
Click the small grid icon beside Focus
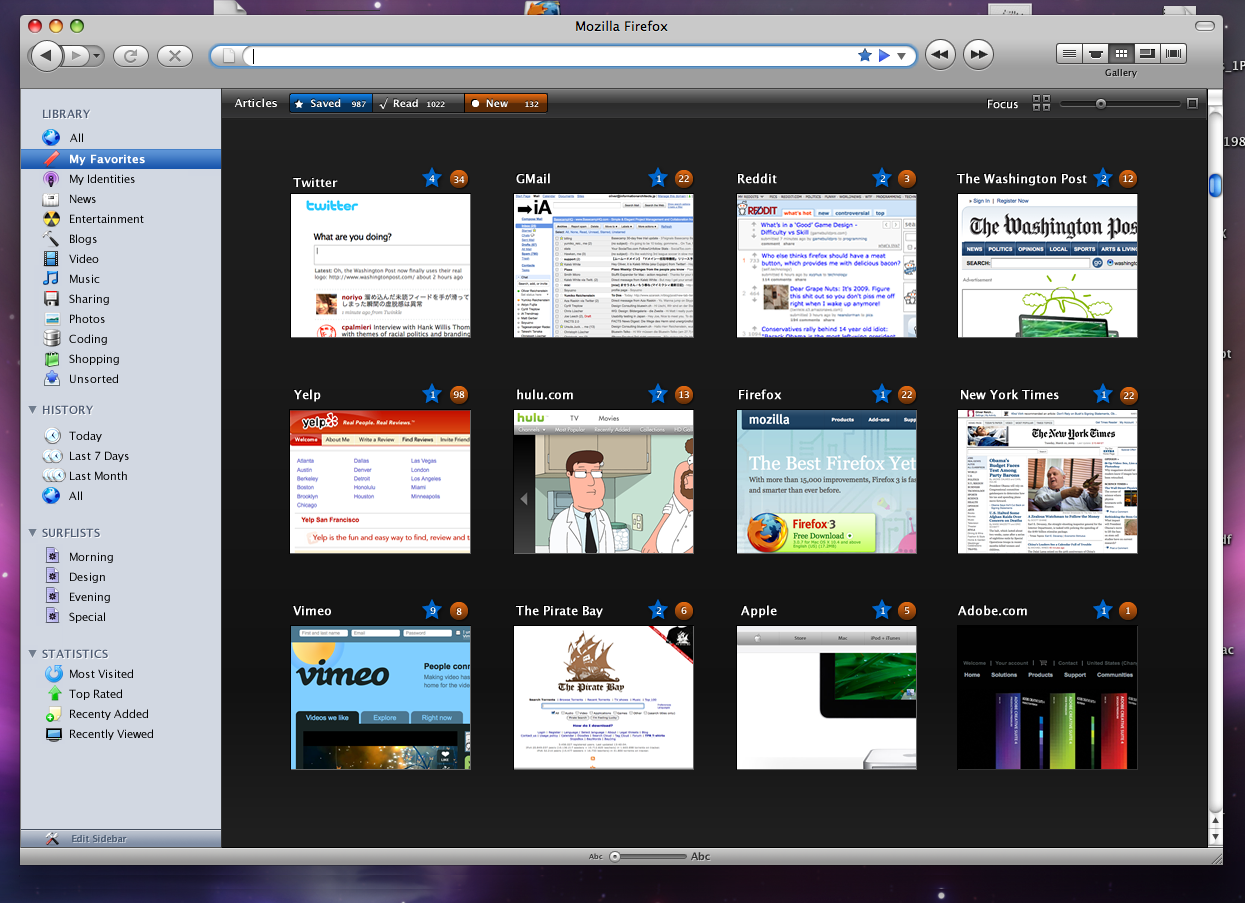[1041, 103]
